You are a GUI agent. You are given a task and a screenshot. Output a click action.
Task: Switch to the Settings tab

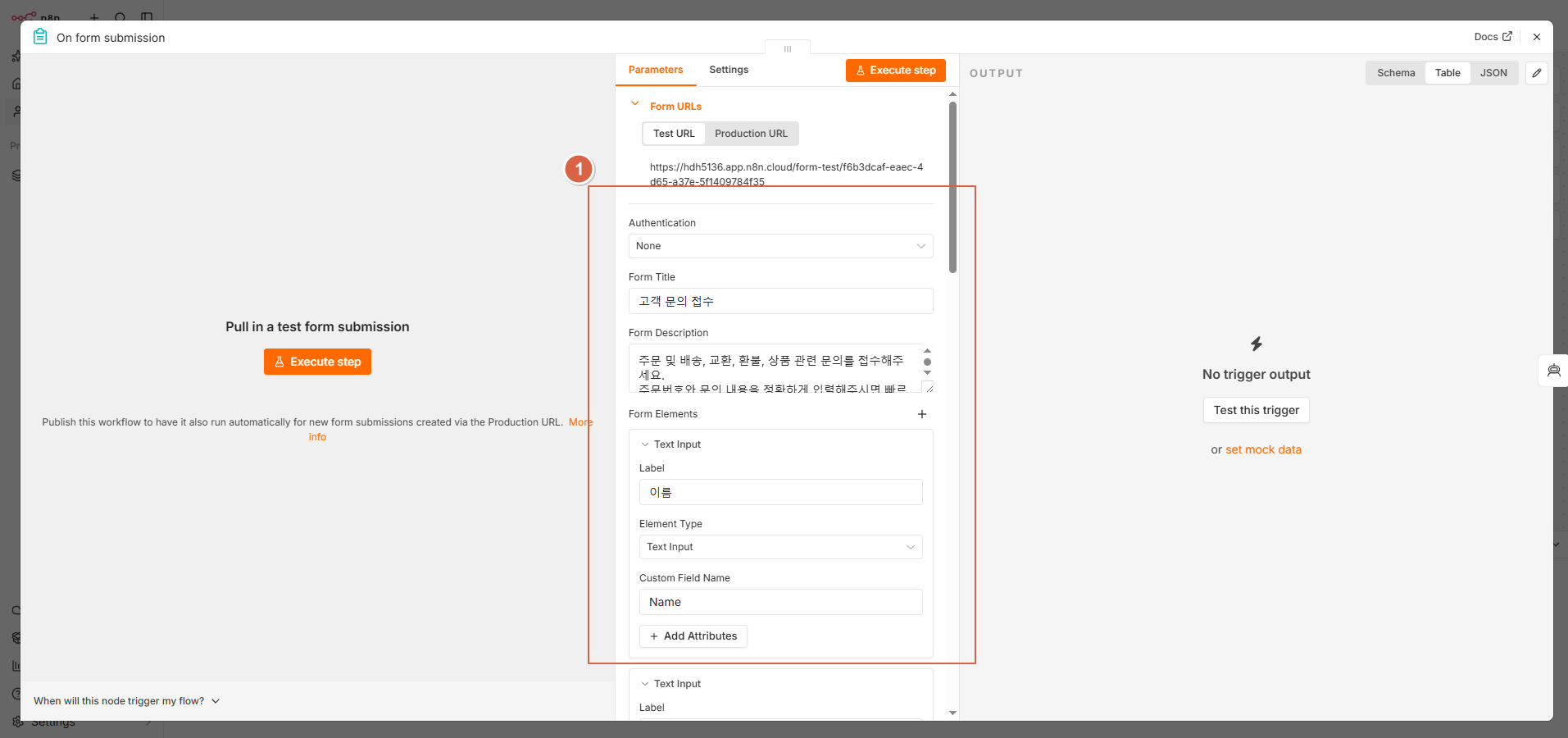[x=729, y=70]
